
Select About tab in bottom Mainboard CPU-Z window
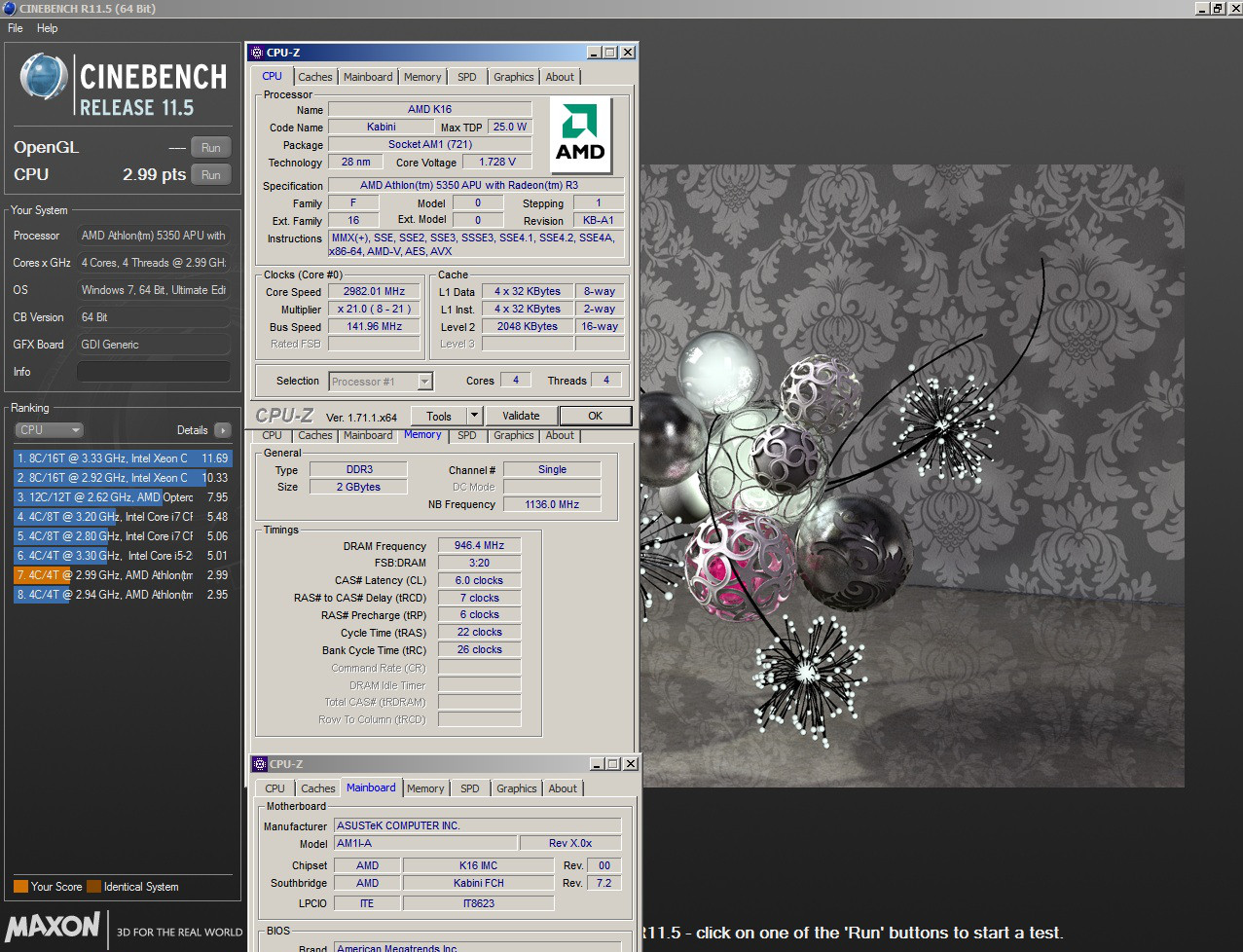563,788
